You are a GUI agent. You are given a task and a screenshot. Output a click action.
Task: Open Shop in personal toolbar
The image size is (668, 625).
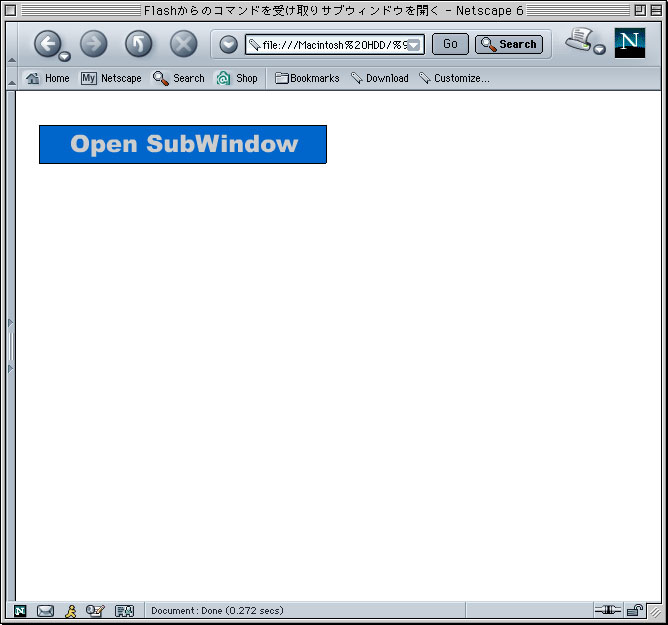coord(237,78)
